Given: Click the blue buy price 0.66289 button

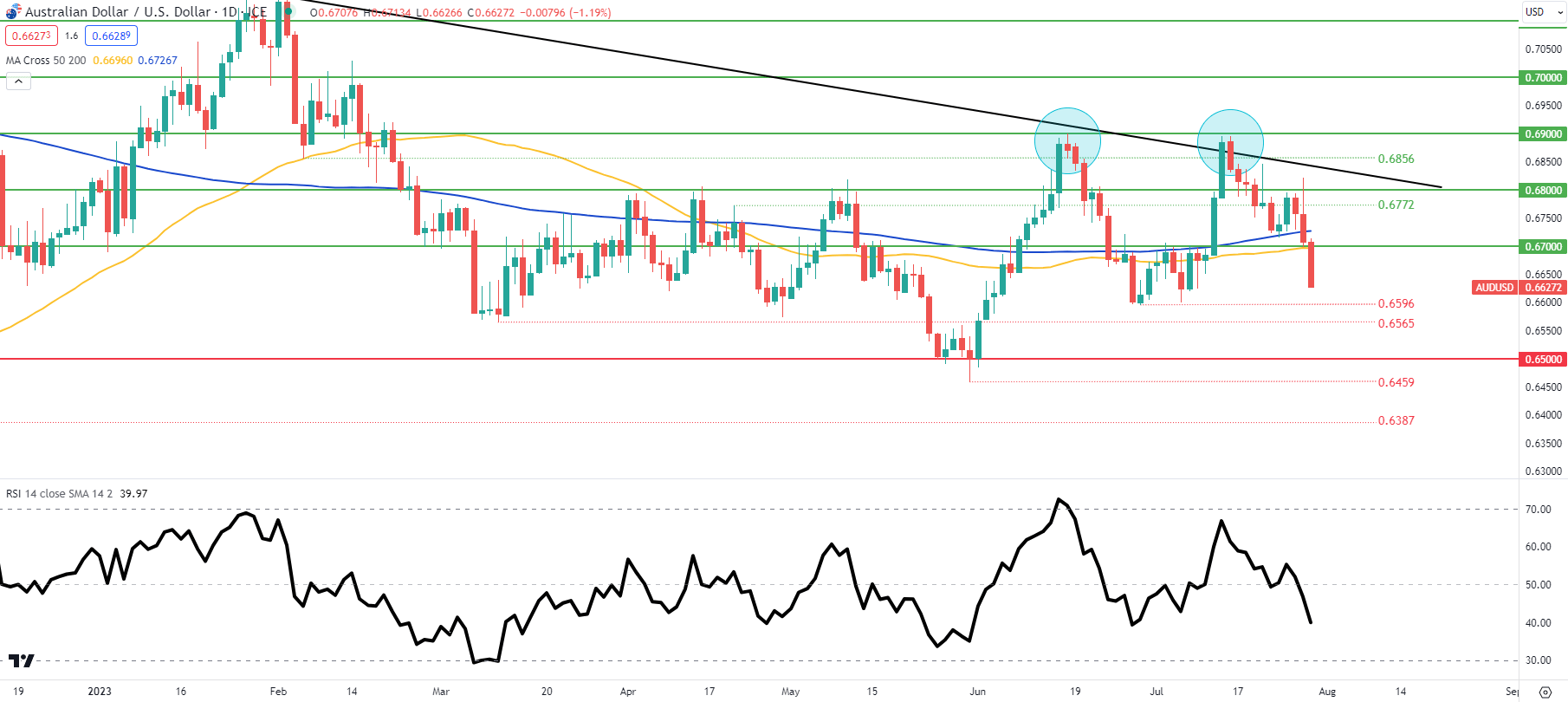Looking at the screenshot, I should coord(112,36).
